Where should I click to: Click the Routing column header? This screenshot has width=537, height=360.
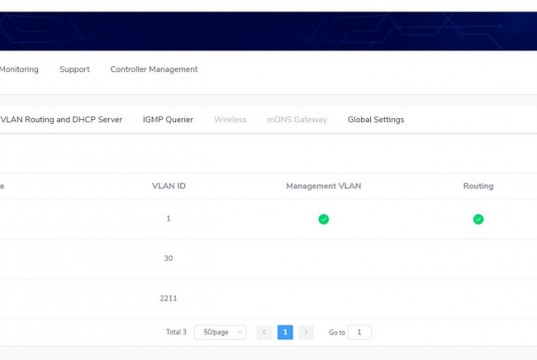click(x=478, y=186)
